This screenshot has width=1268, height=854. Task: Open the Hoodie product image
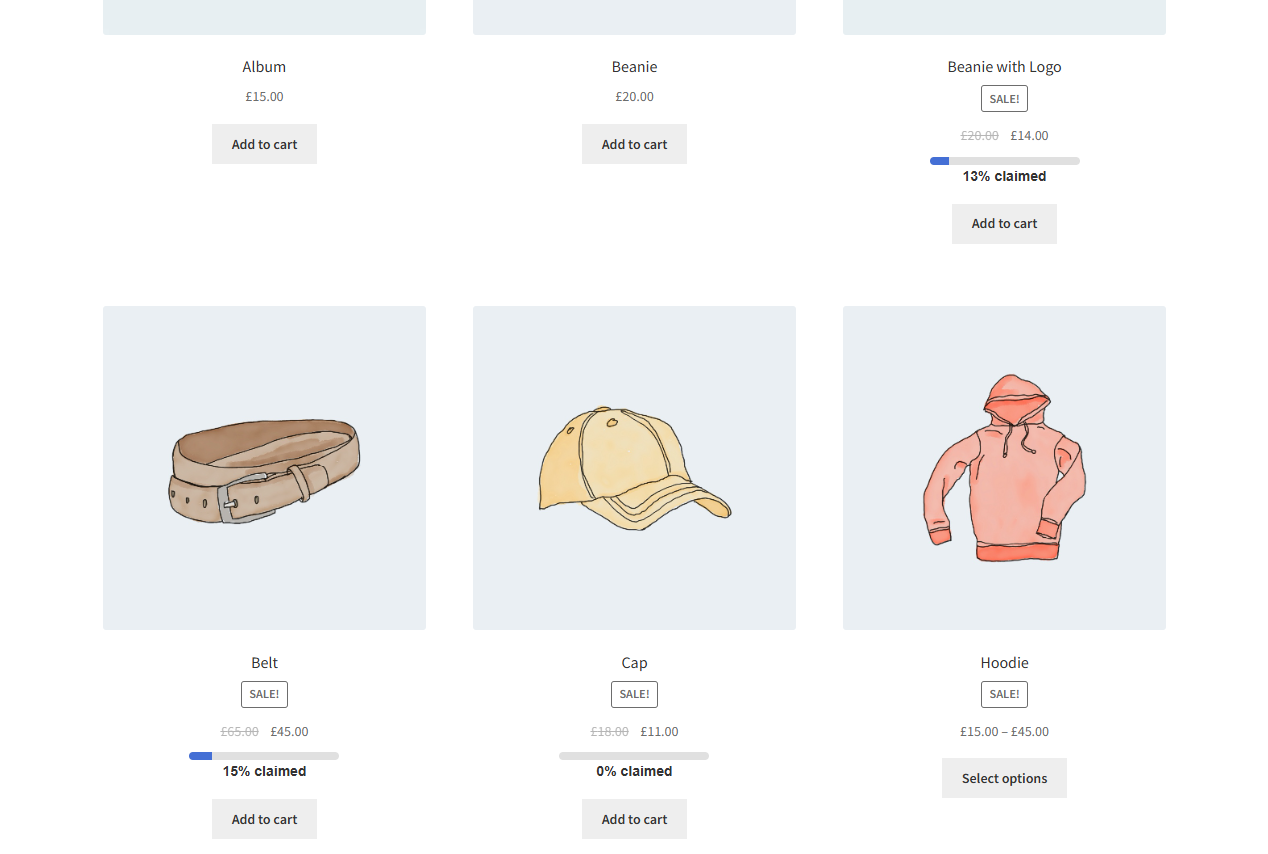click(x=1004, y=467)
